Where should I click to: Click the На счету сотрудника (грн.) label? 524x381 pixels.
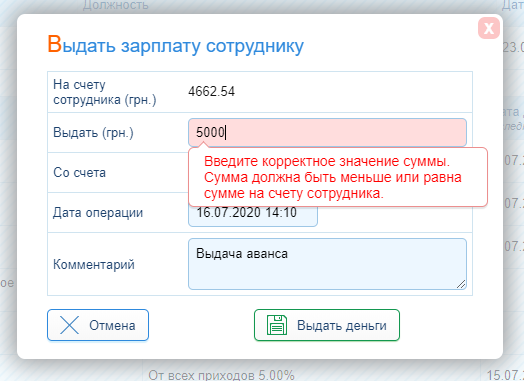[105, 92]
